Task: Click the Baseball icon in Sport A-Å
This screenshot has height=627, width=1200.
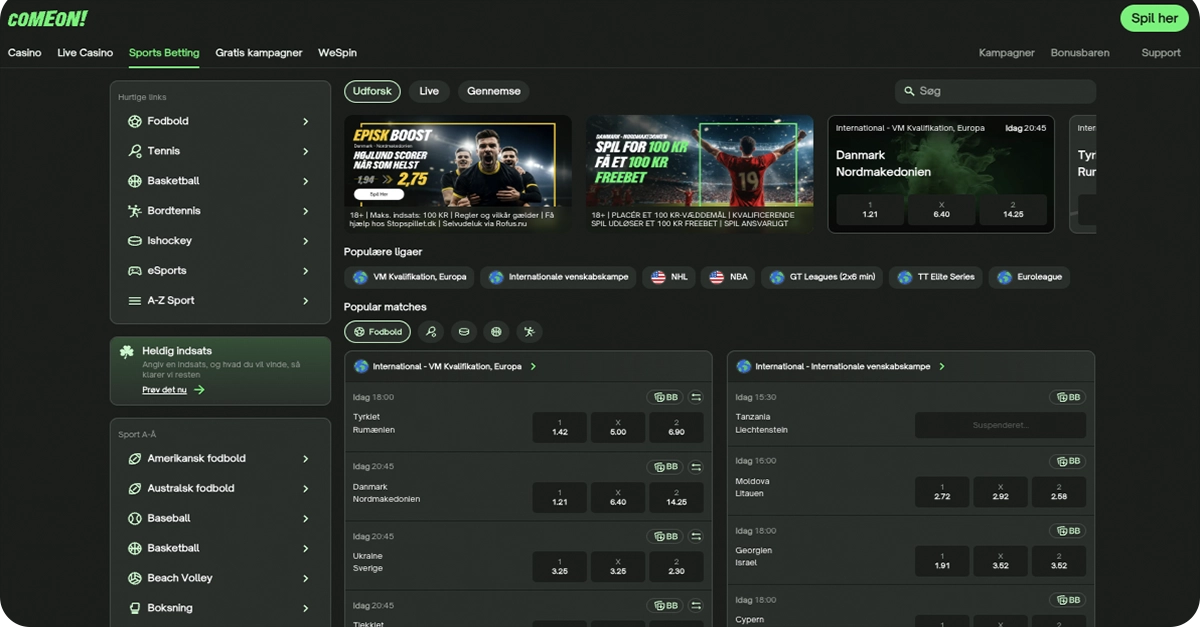Action: click(x=135, y=518)
